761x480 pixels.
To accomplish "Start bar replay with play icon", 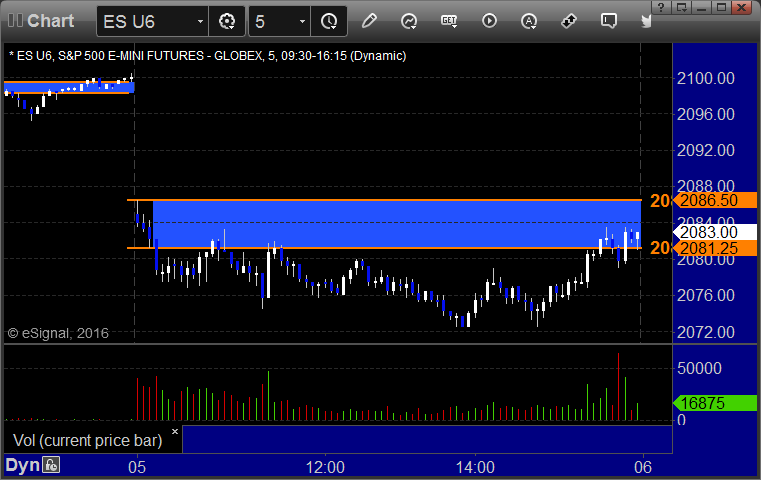I will (489, 21).
